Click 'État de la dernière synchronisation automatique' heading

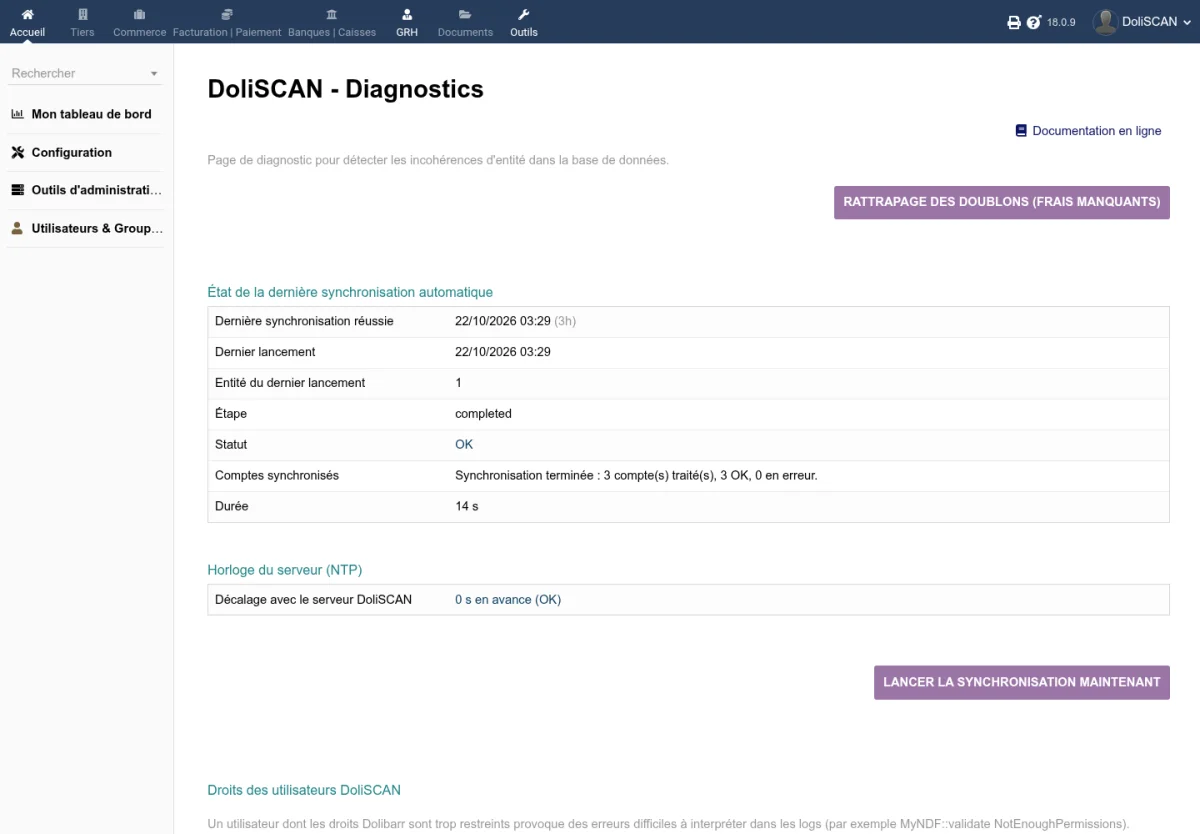350,292
